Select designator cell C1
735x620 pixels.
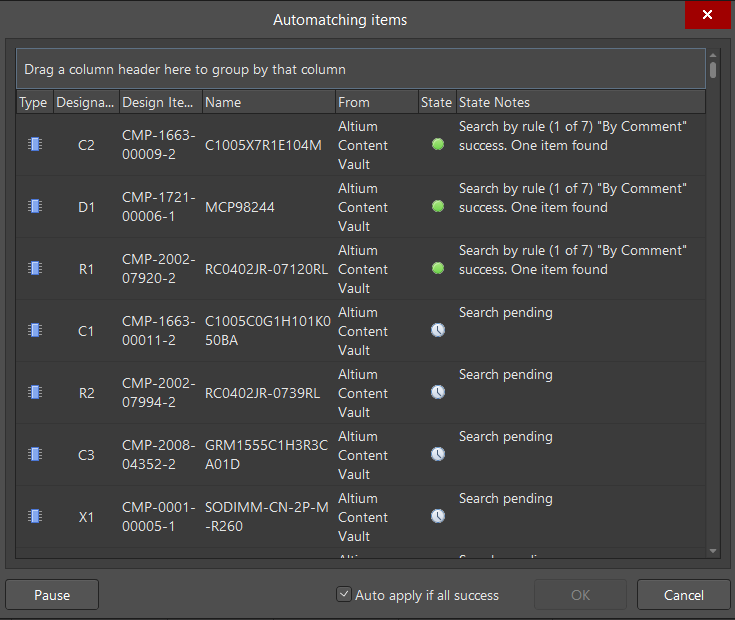point(86,331)
